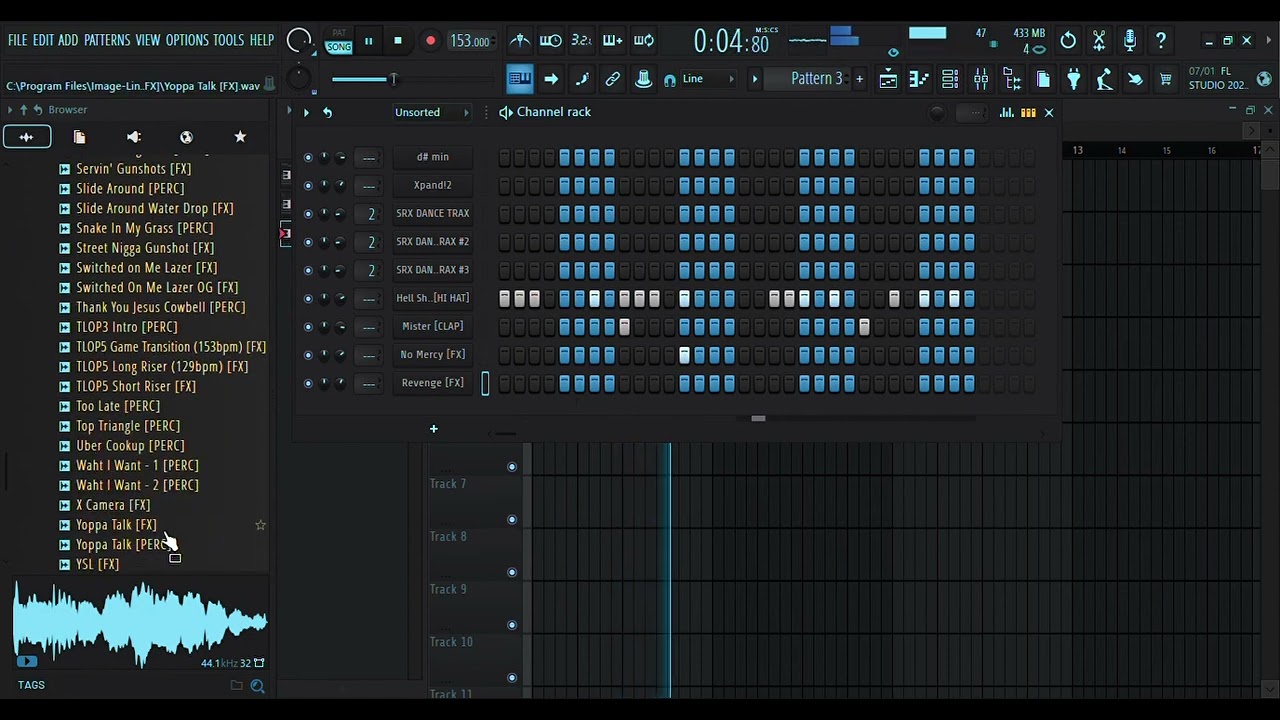The image size is (1280, 720).
Task: Click the undo history circular arrow icon
Action: (x=1068, y=41)
